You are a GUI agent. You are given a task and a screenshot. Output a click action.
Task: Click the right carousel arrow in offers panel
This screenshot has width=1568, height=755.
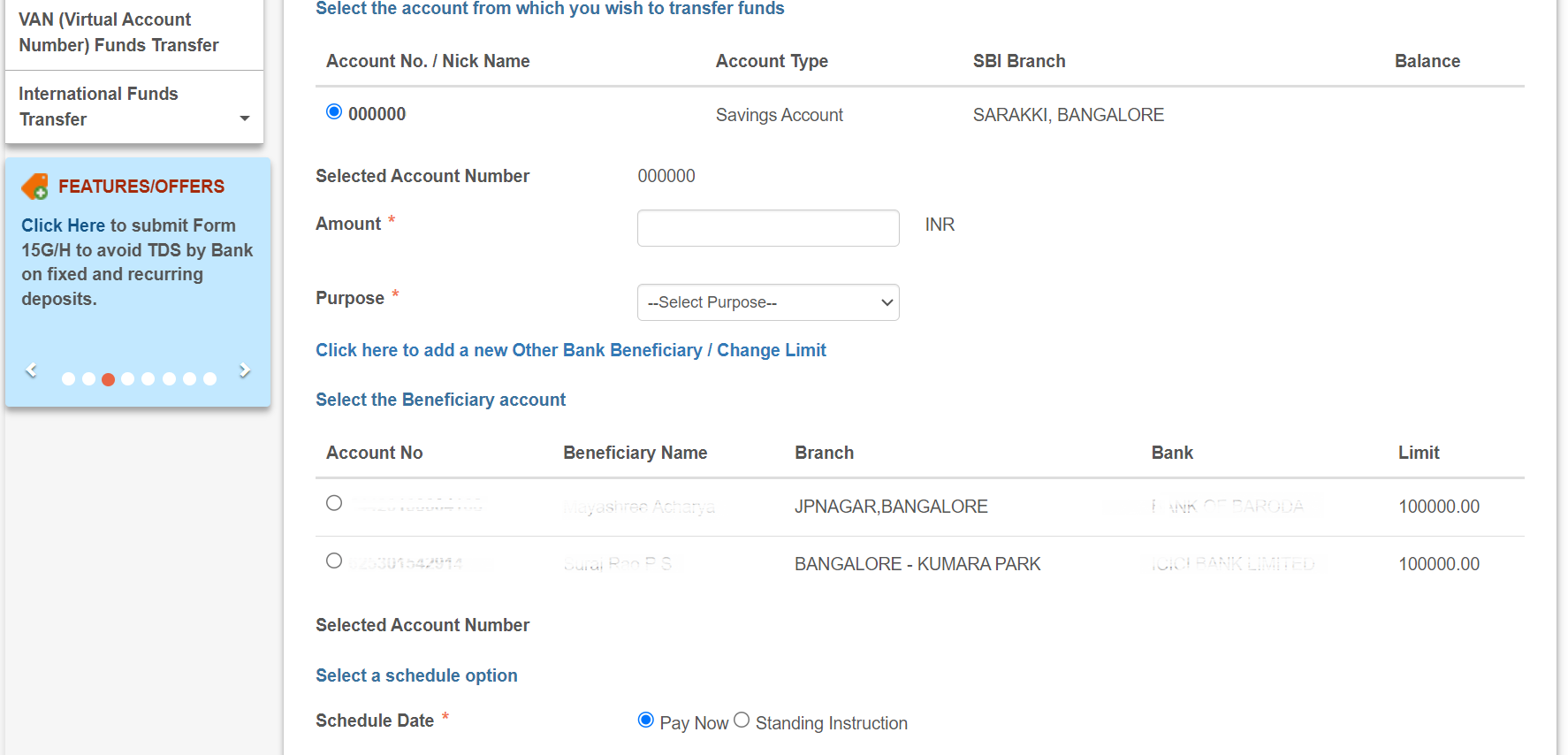click(245, 370)
